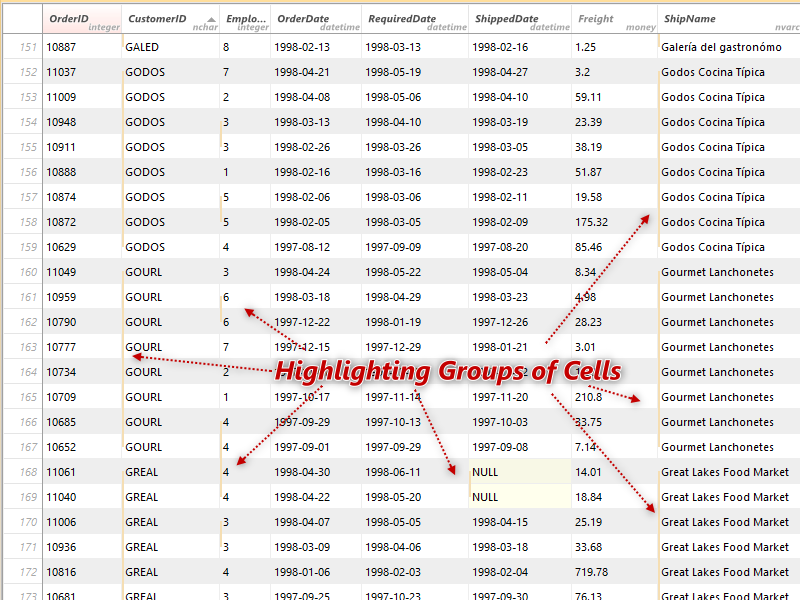Viewport: 800px width, 600px height.
Task: Click OrderID cell 10959
Action: (x=82, y=297)
